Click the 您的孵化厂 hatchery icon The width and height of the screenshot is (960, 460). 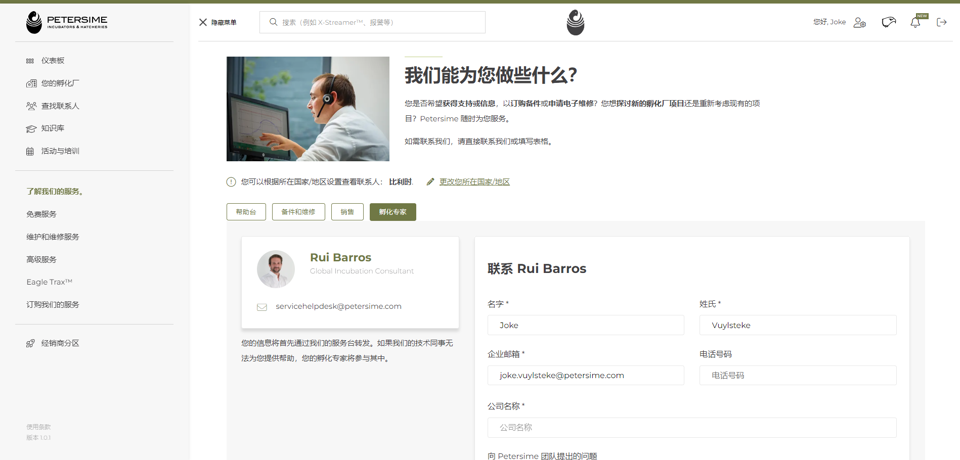pos(31,84)
